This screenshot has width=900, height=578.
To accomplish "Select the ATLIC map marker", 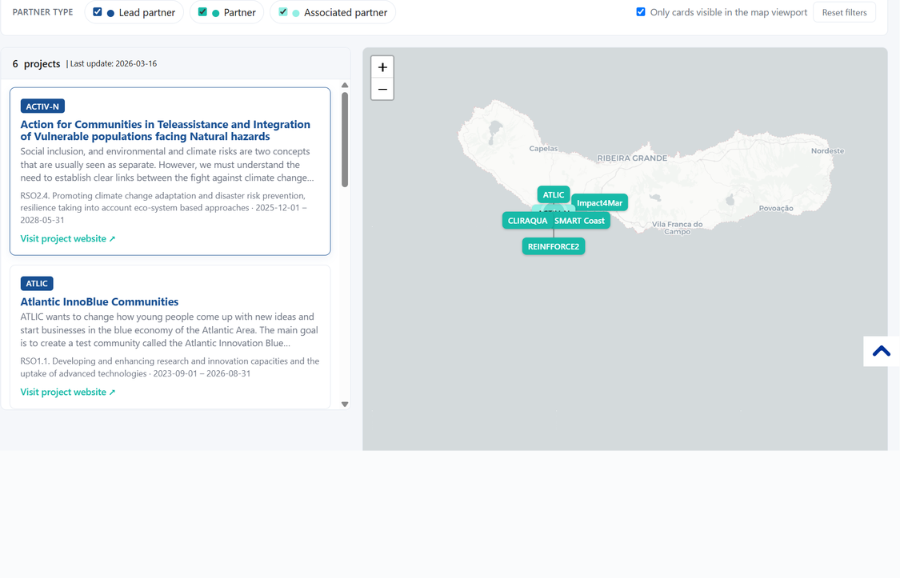I will (x=553, y=195).
